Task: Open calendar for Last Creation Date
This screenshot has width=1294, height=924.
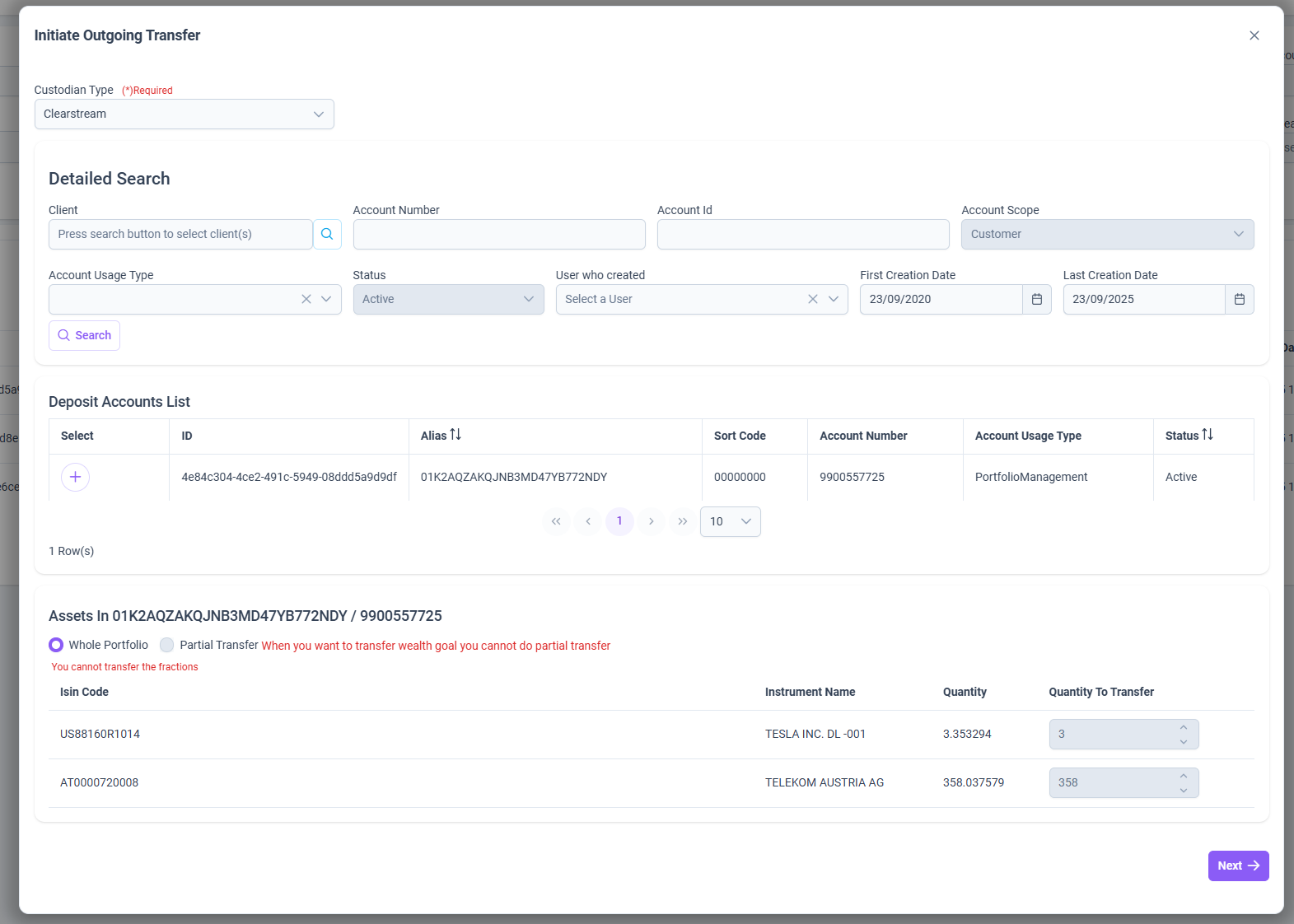Action: click(1240, 299)
